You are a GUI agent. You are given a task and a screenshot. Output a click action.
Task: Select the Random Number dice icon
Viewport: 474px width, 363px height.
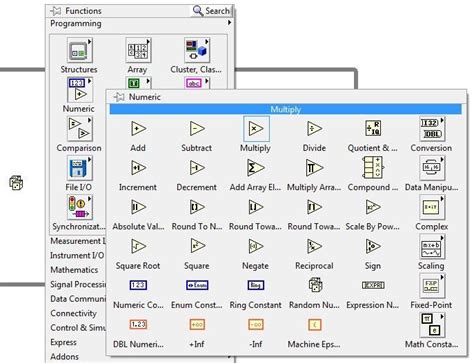(315, 286)
